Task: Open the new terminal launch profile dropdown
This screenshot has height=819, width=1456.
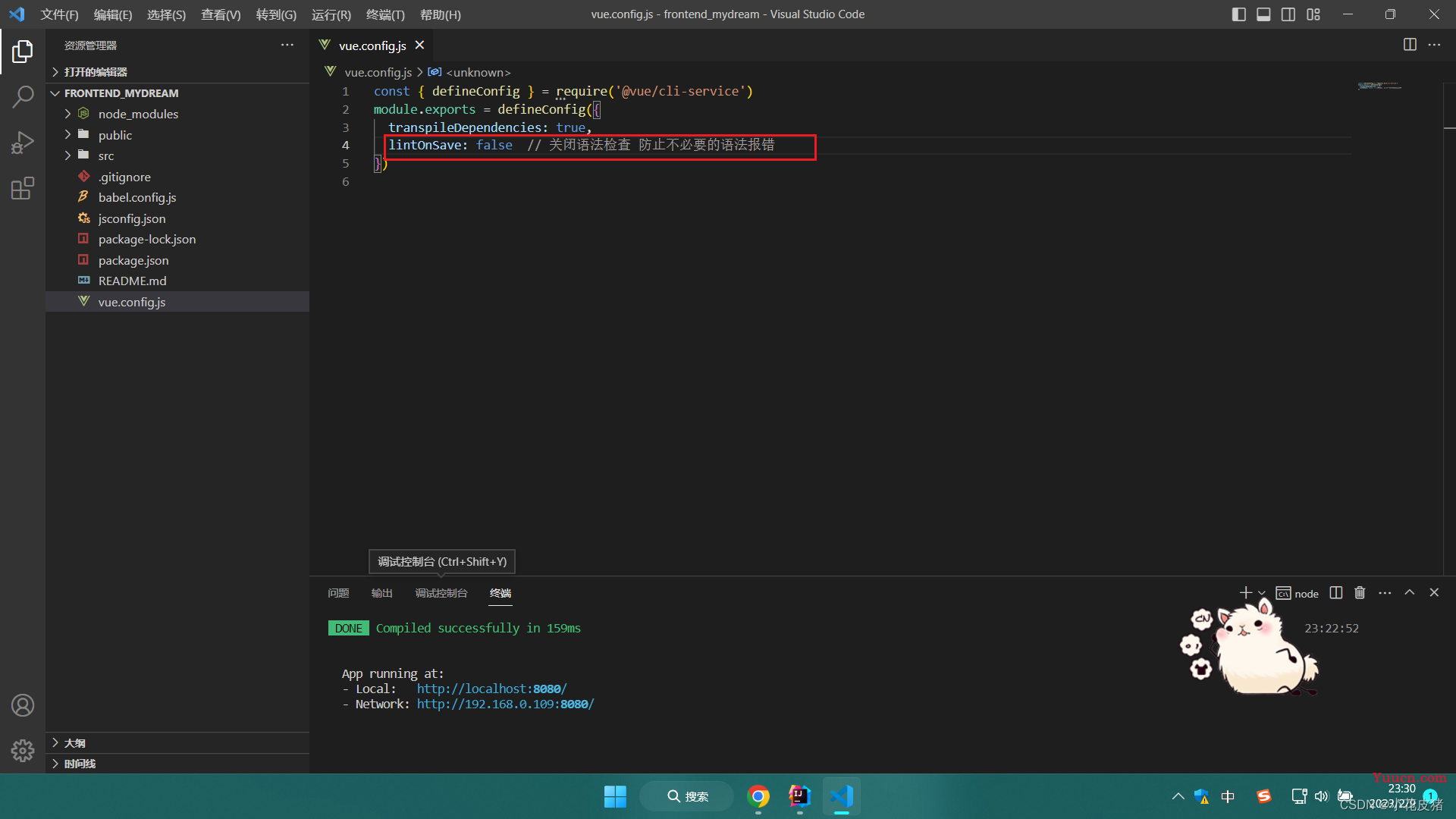Action: coord(1262,593)
